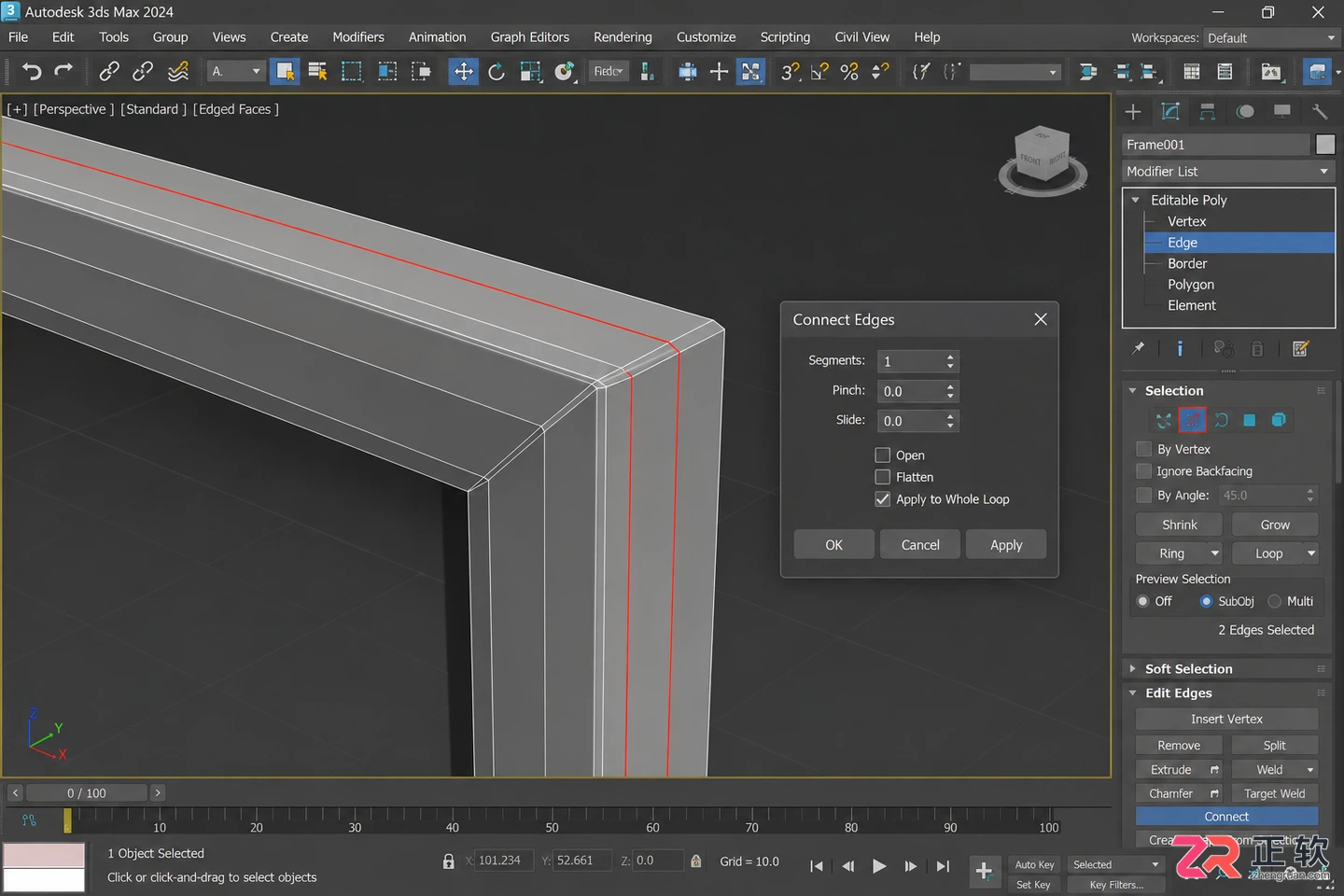The image size is (1344, 896).
Task: Toggle the Angle Snap icon
Action: click(819, 72)
